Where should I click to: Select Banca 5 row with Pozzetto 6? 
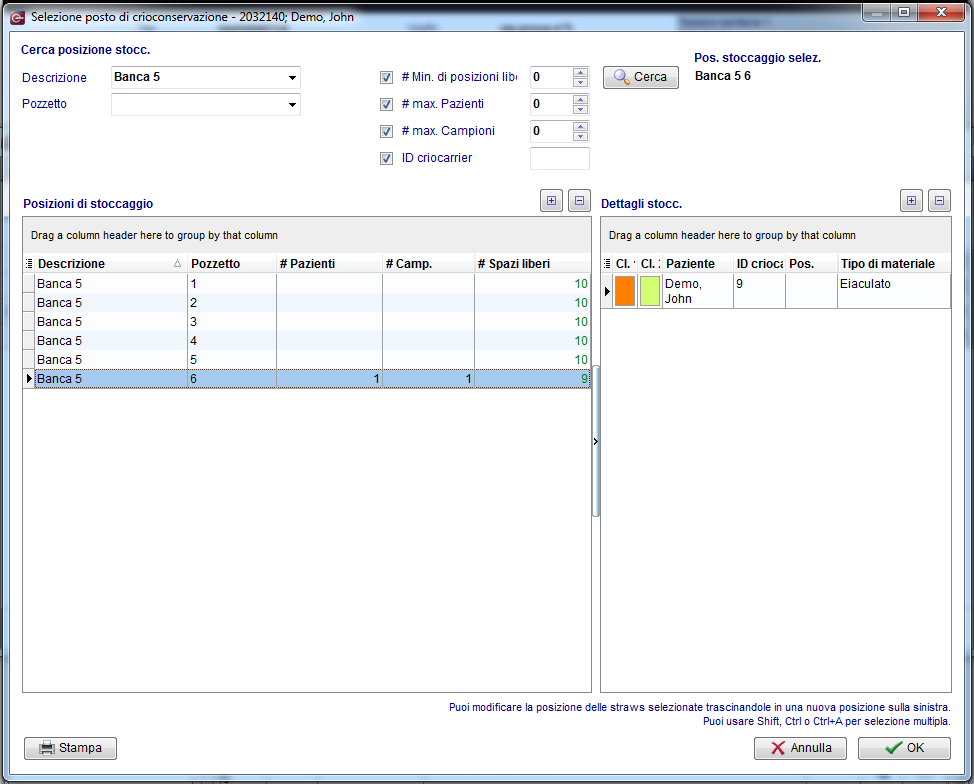tap(306, 378)
